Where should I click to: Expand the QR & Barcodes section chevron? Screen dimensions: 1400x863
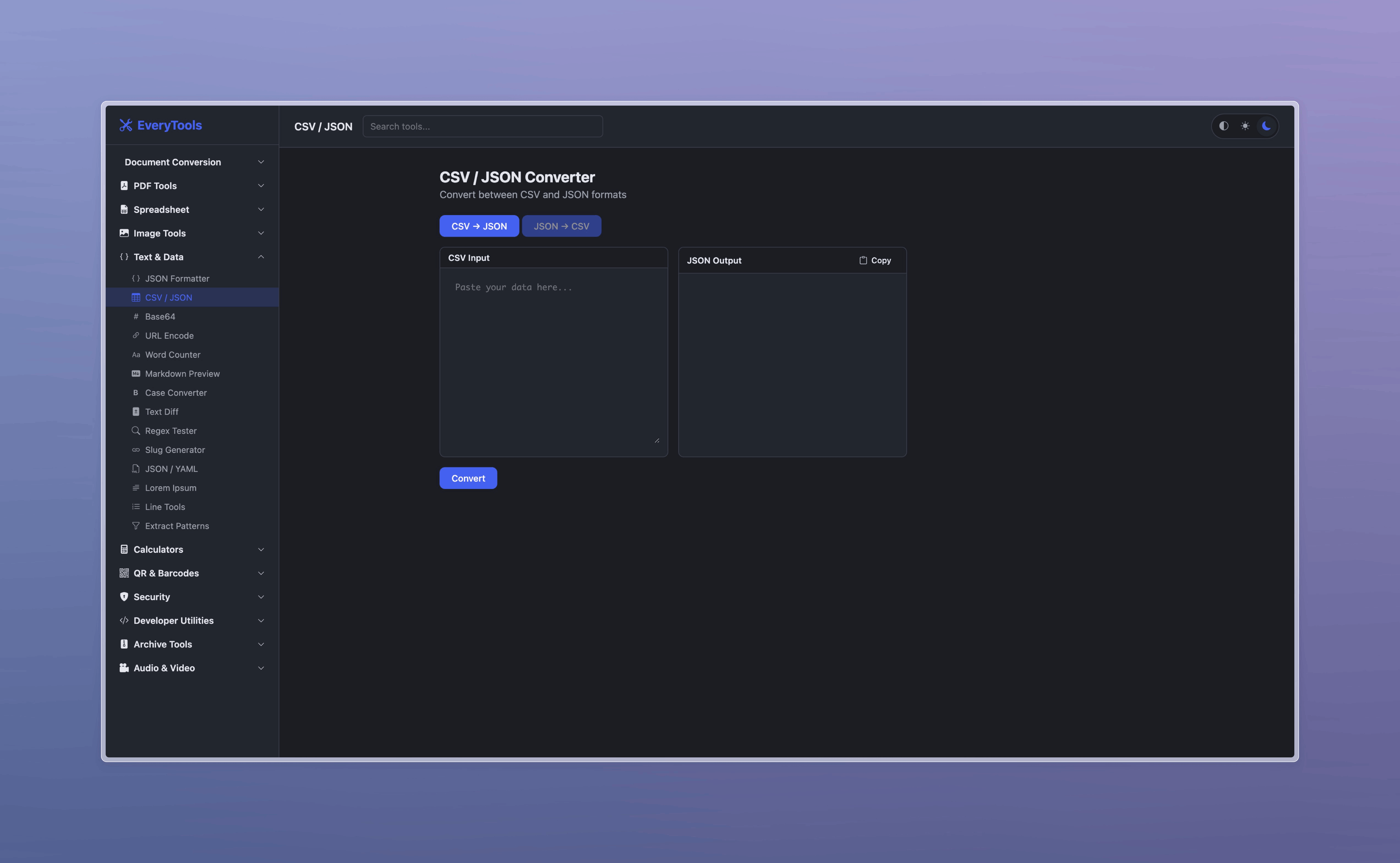click(x=261, y=573)
